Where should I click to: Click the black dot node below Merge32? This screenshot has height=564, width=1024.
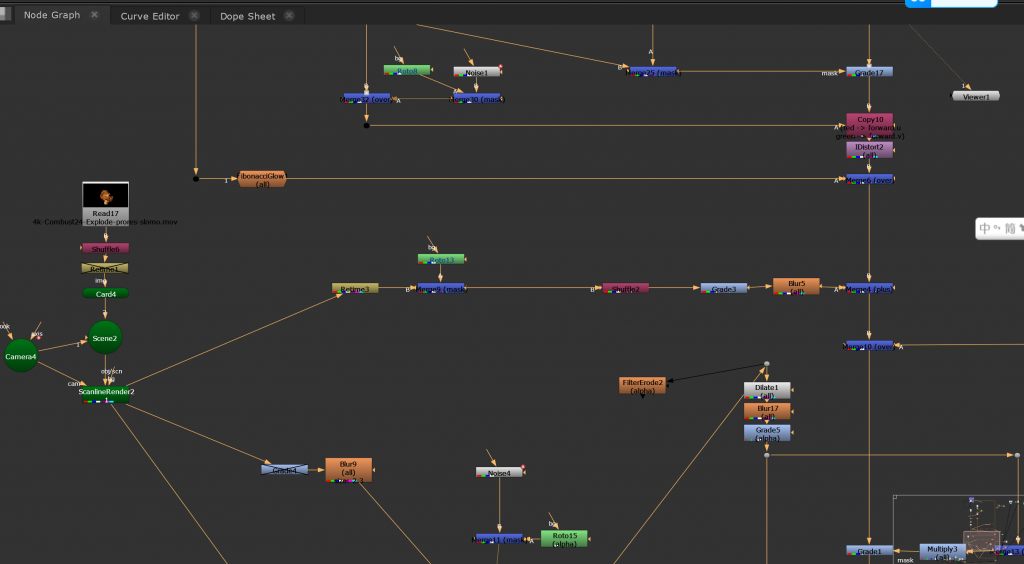click(x=366, y=125)
